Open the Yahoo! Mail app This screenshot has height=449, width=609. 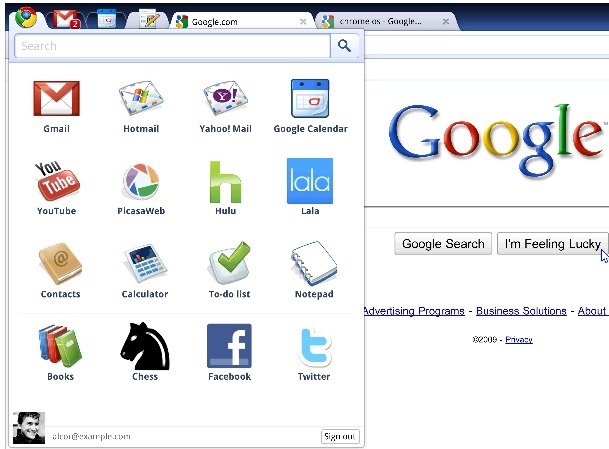[x=225, y=98]
